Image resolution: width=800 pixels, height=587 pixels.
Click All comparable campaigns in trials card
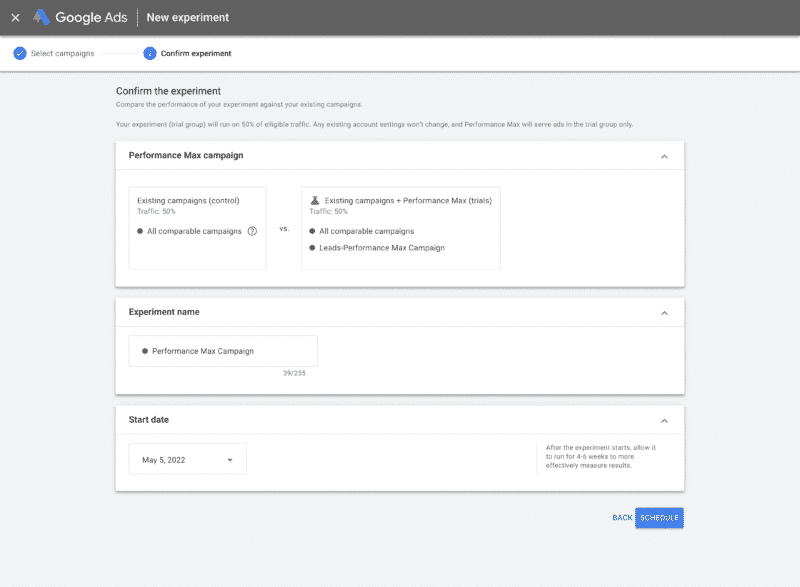[x=366, y=231]
